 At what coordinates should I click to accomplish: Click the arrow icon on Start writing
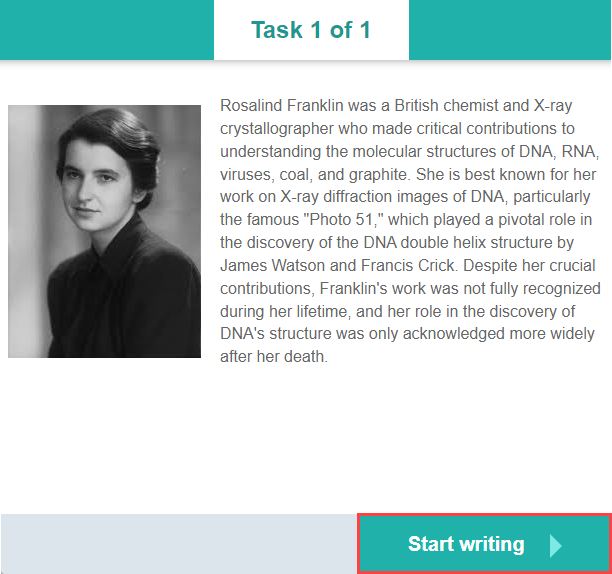[556, 545]
